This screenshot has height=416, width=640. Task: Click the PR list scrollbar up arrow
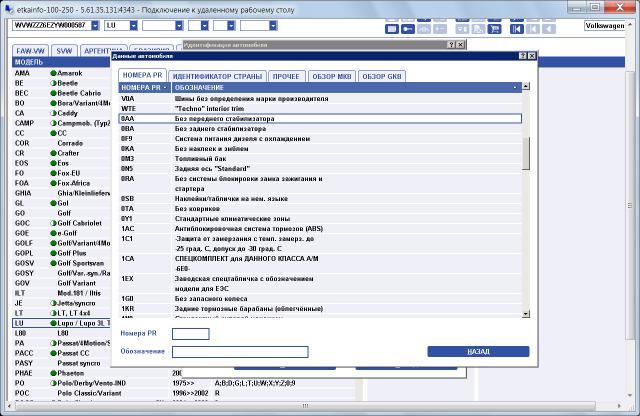coord(526,86)
